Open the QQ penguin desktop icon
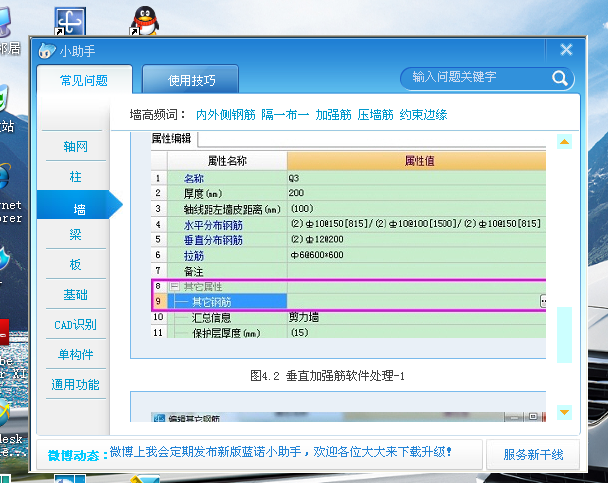The width and height of the screenshot is (608, 483). tap(145, 21)
